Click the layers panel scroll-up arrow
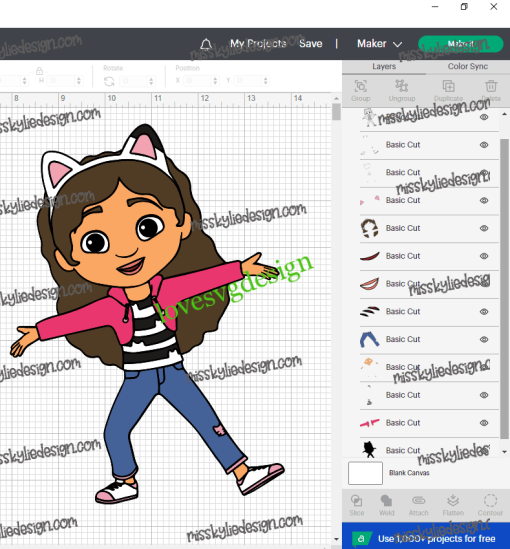Viewport: 510px width, 549px height. (504, 114)
